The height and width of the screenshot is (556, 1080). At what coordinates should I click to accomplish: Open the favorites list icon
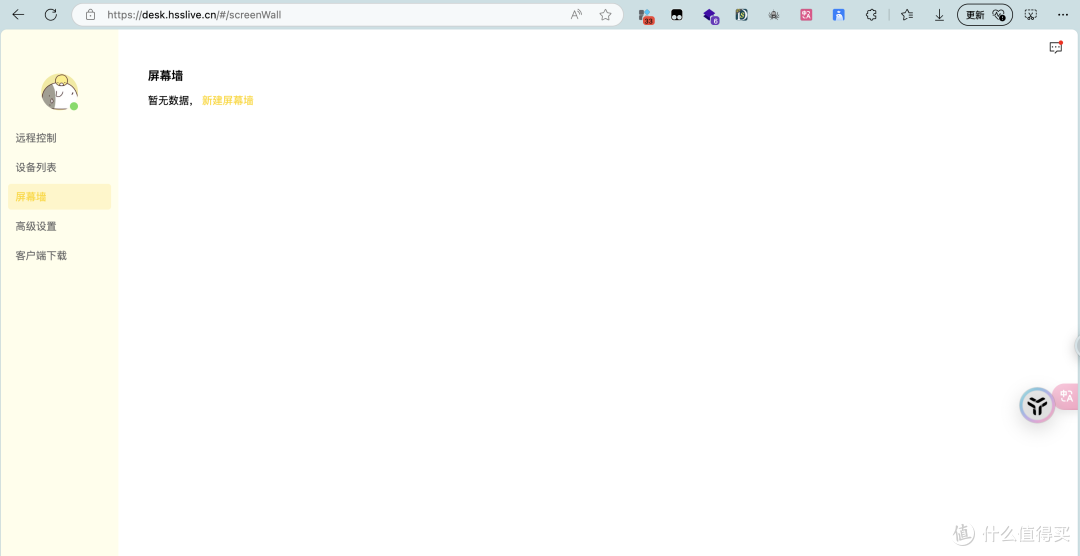tap(907, 14)
